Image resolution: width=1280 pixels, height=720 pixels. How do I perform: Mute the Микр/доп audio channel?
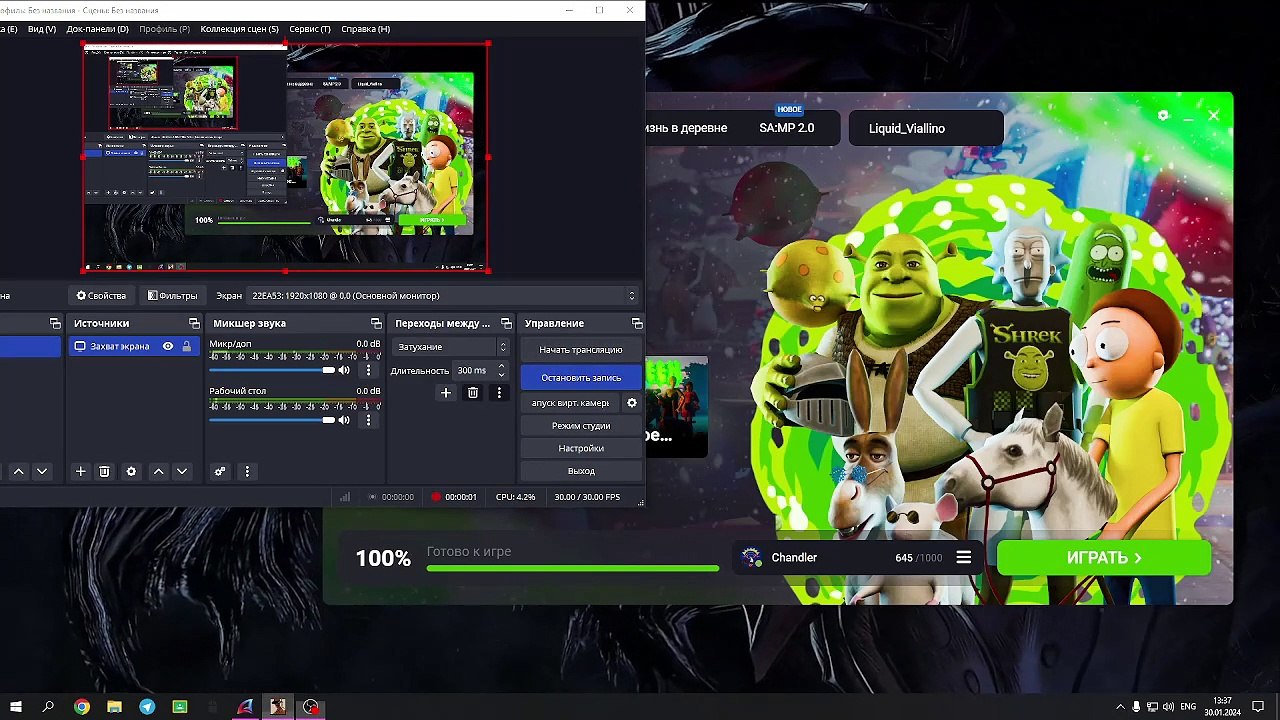point(345,370)
